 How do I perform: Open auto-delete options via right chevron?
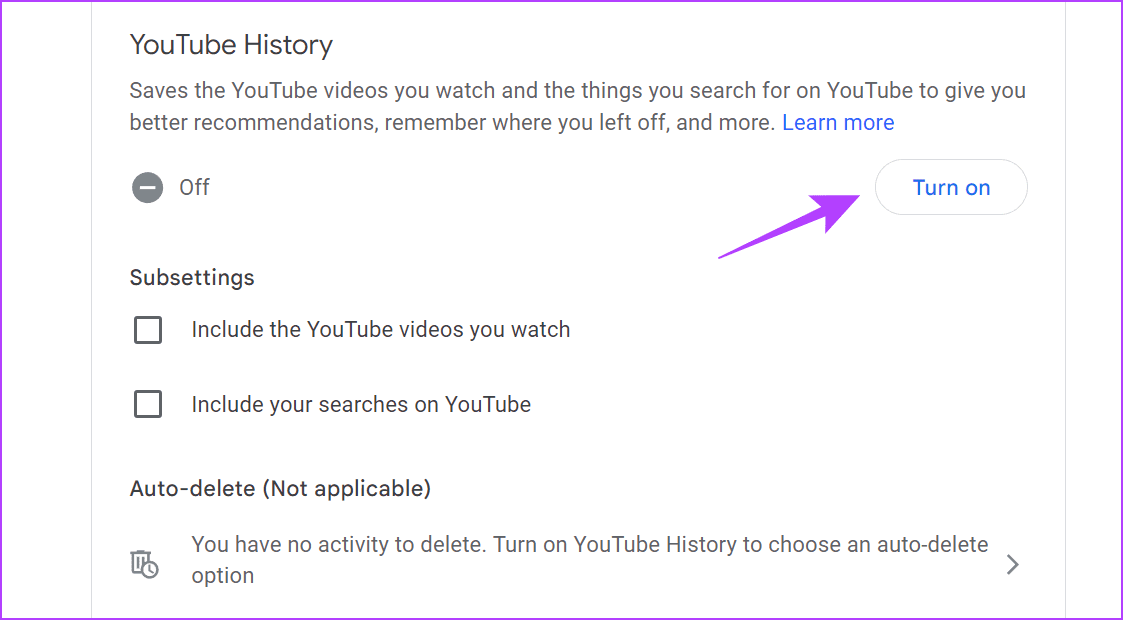tap(1012, 565)
